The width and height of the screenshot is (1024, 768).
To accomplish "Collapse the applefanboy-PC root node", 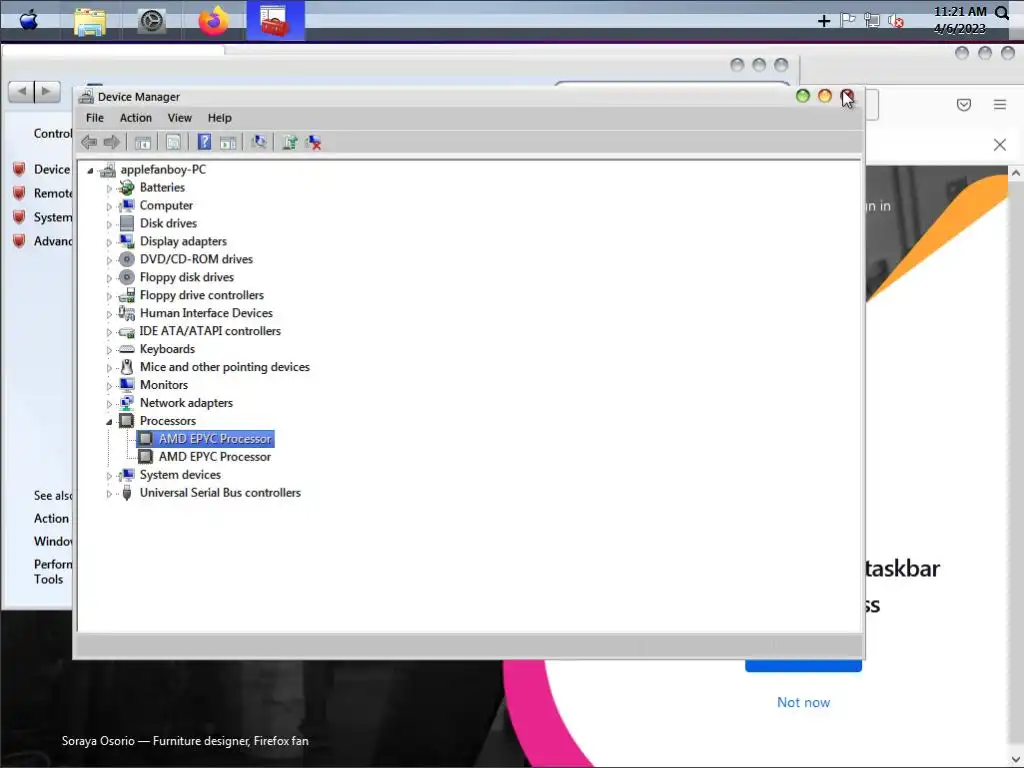I will (x=90, y=170).
